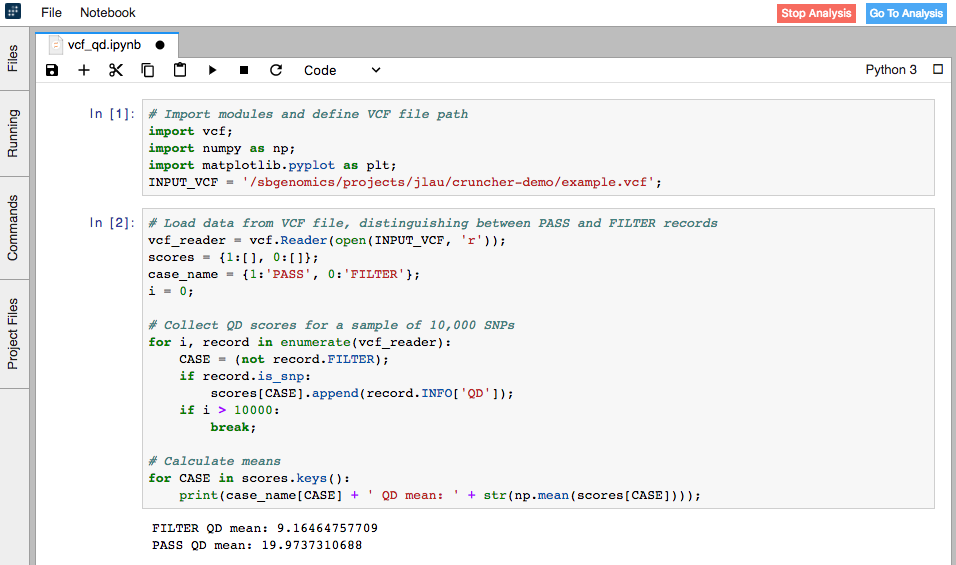Select the vcf_qd.ipynb tab
956x565 pixels.
(x=107, y=45)
